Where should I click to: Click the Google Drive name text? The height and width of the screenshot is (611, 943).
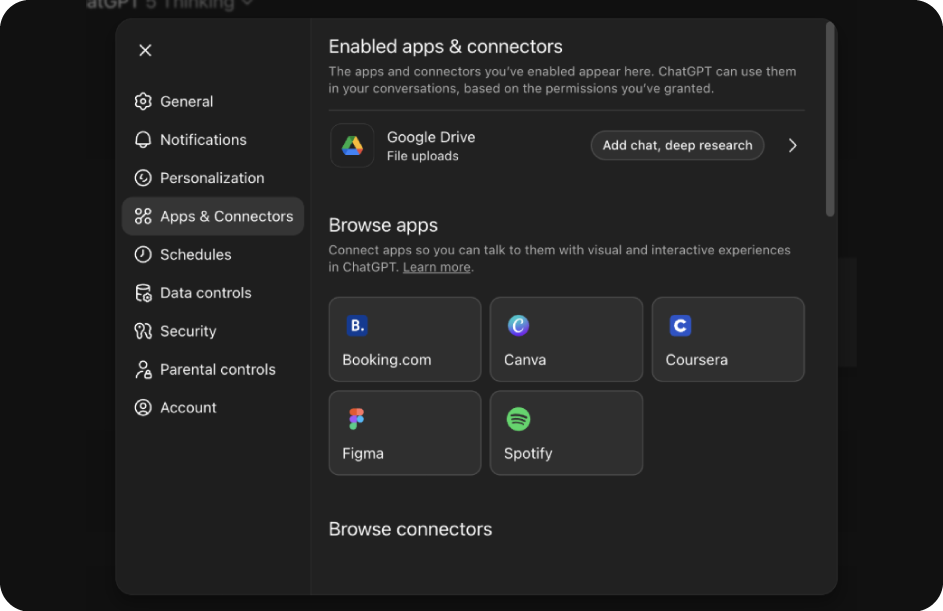click(431, 137)
